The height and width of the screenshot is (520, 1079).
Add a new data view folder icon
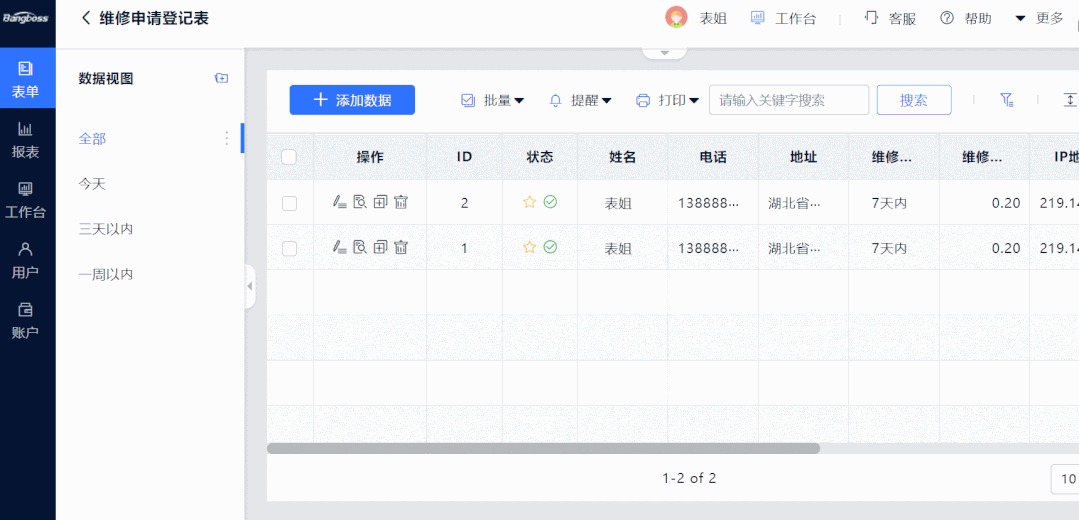(221, 79)
